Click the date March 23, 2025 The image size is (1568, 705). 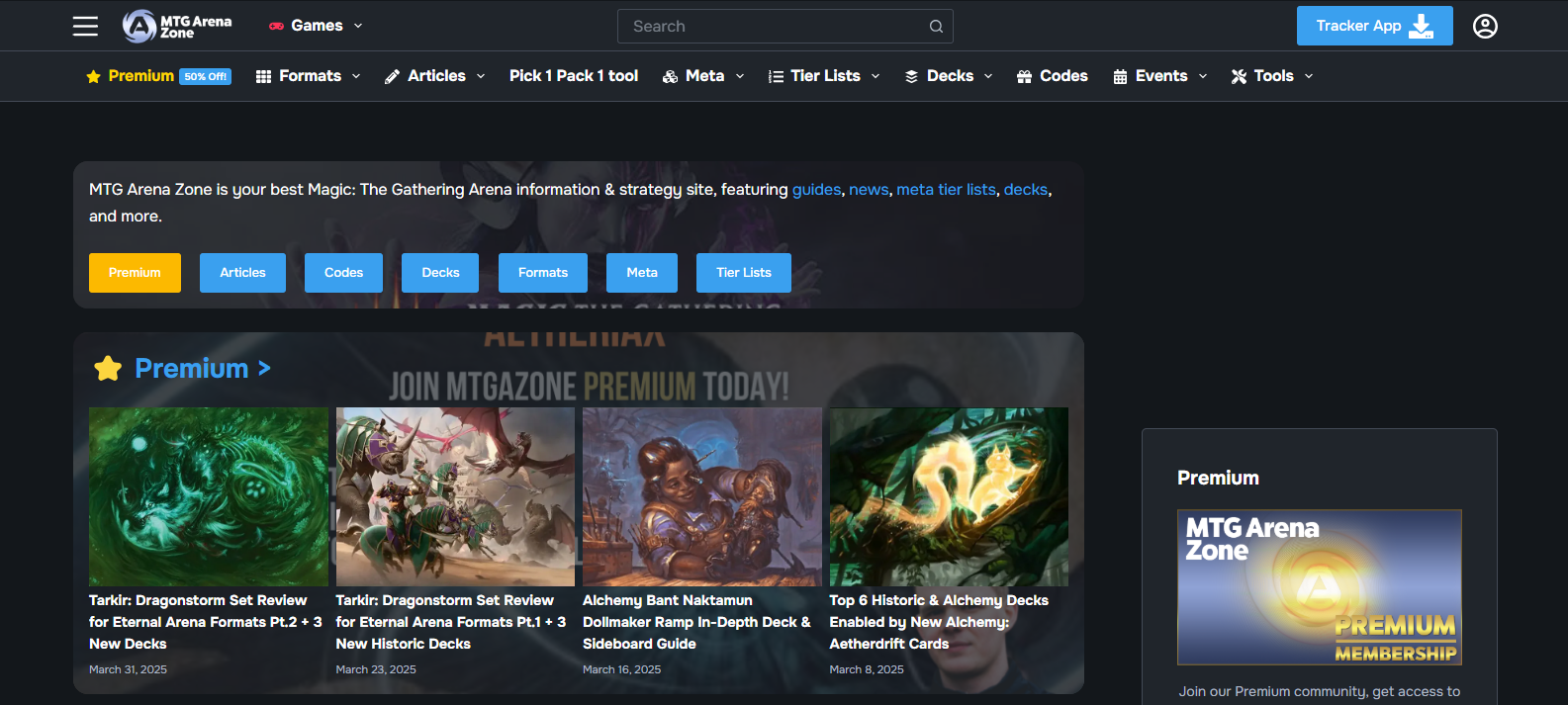tap(376, 669)
